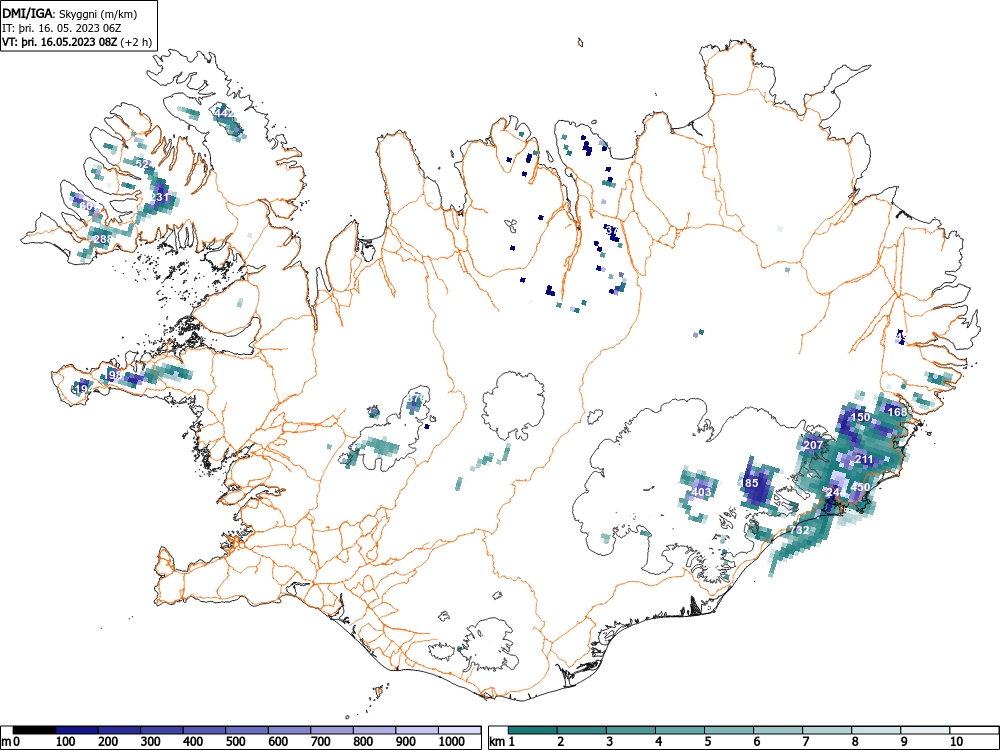
Task: Pick the pale swatch between 800 and 900 m
Action: 376,730
